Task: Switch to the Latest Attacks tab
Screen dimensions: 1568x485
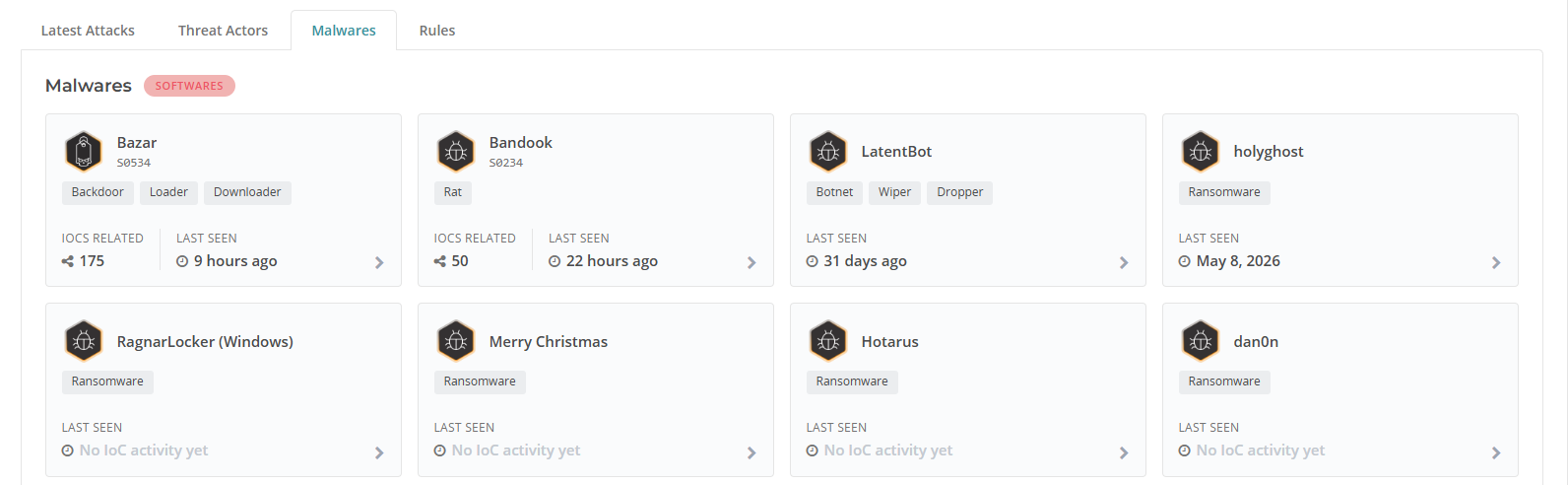Action: pos(88,31)
